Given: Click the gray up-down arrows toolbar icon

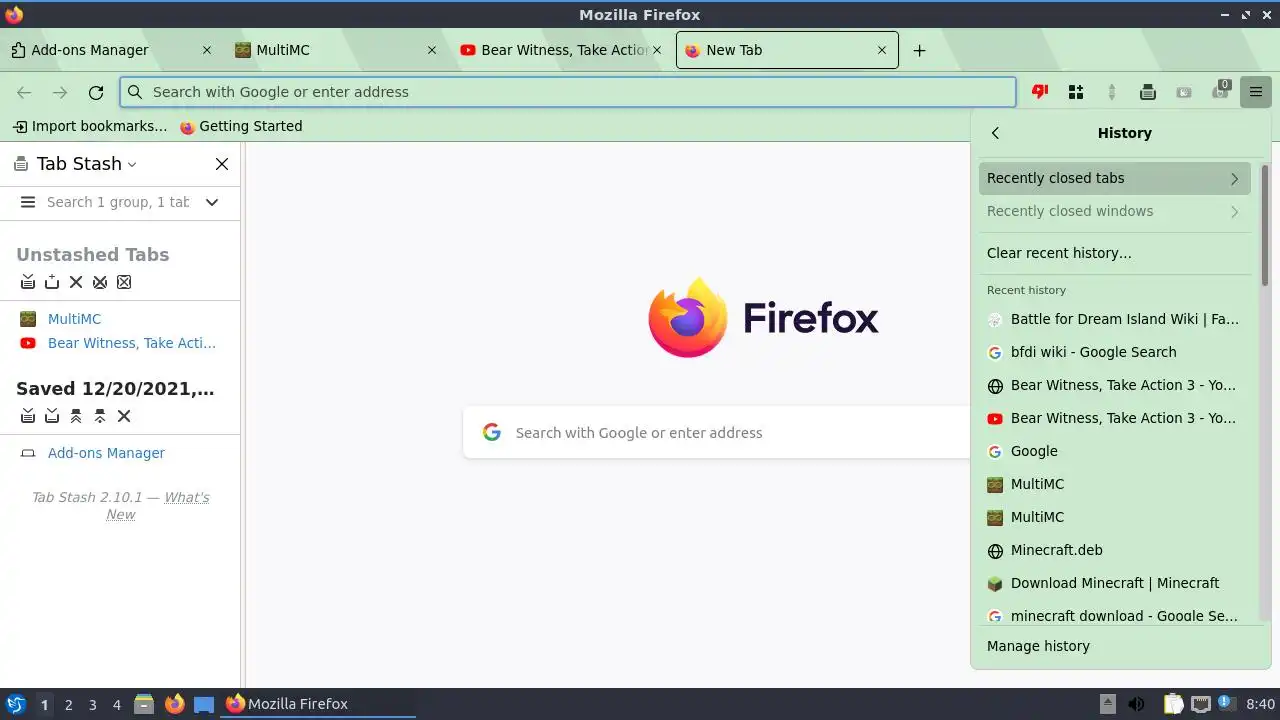Looking at the screenshot, I should [x=1112, y=92].
